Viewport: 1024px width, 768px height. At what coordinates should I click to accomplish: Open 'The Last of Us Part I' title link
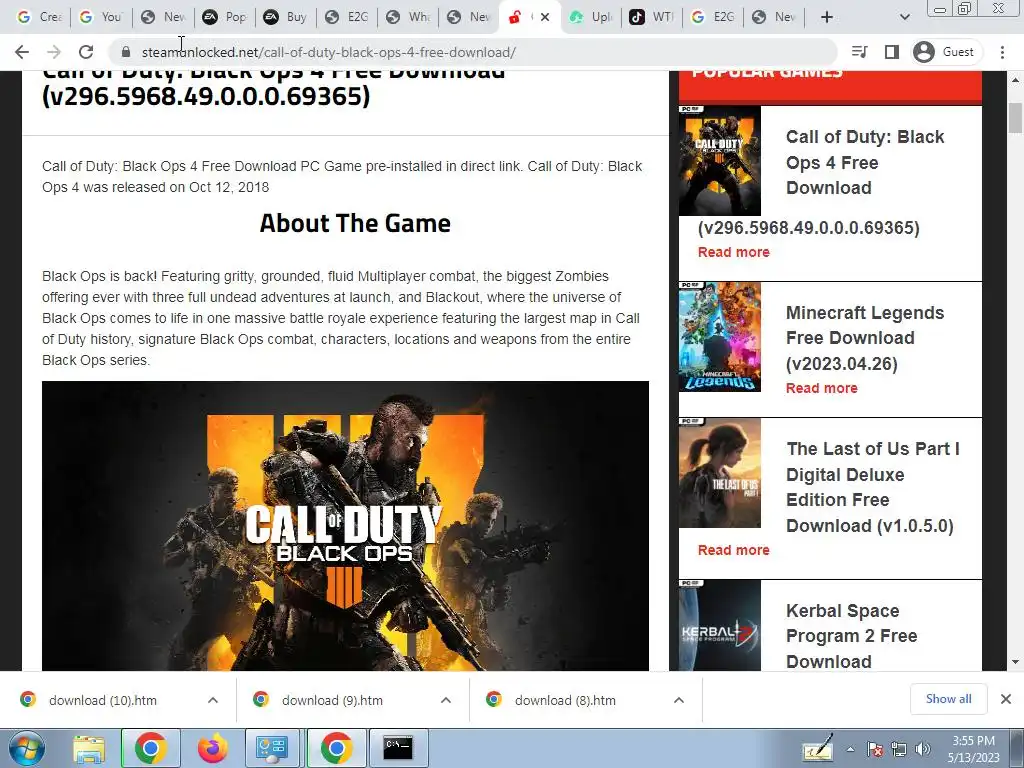872,487
